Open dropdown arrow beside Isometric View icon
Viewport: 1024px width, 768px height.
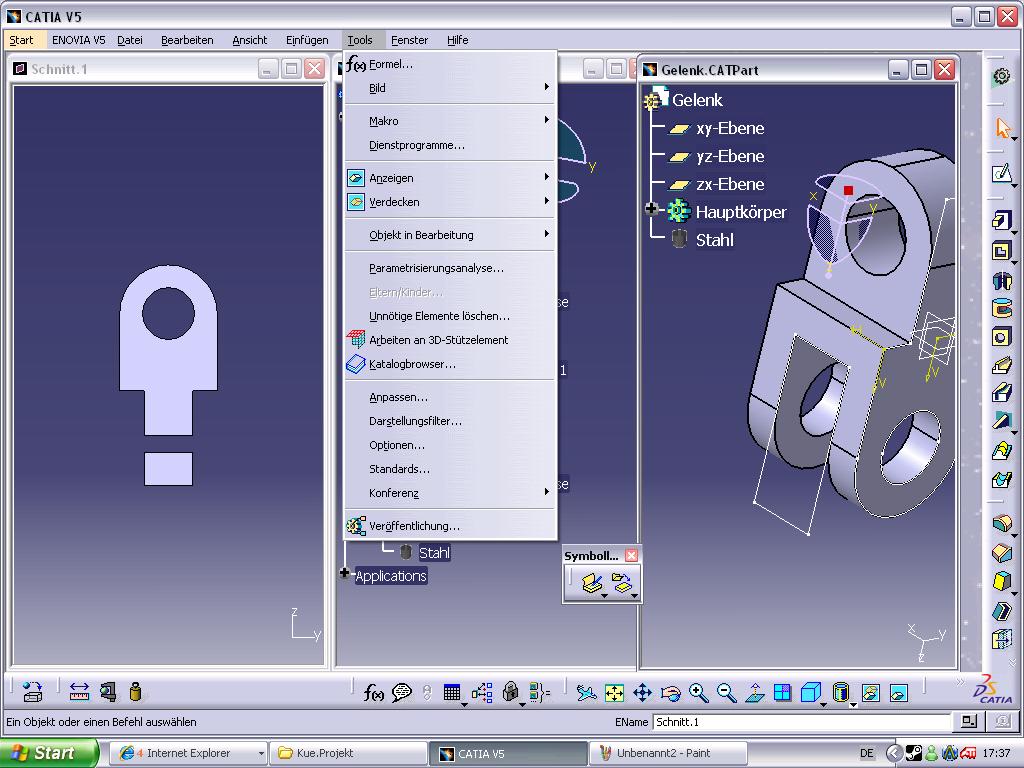(824, 705)
